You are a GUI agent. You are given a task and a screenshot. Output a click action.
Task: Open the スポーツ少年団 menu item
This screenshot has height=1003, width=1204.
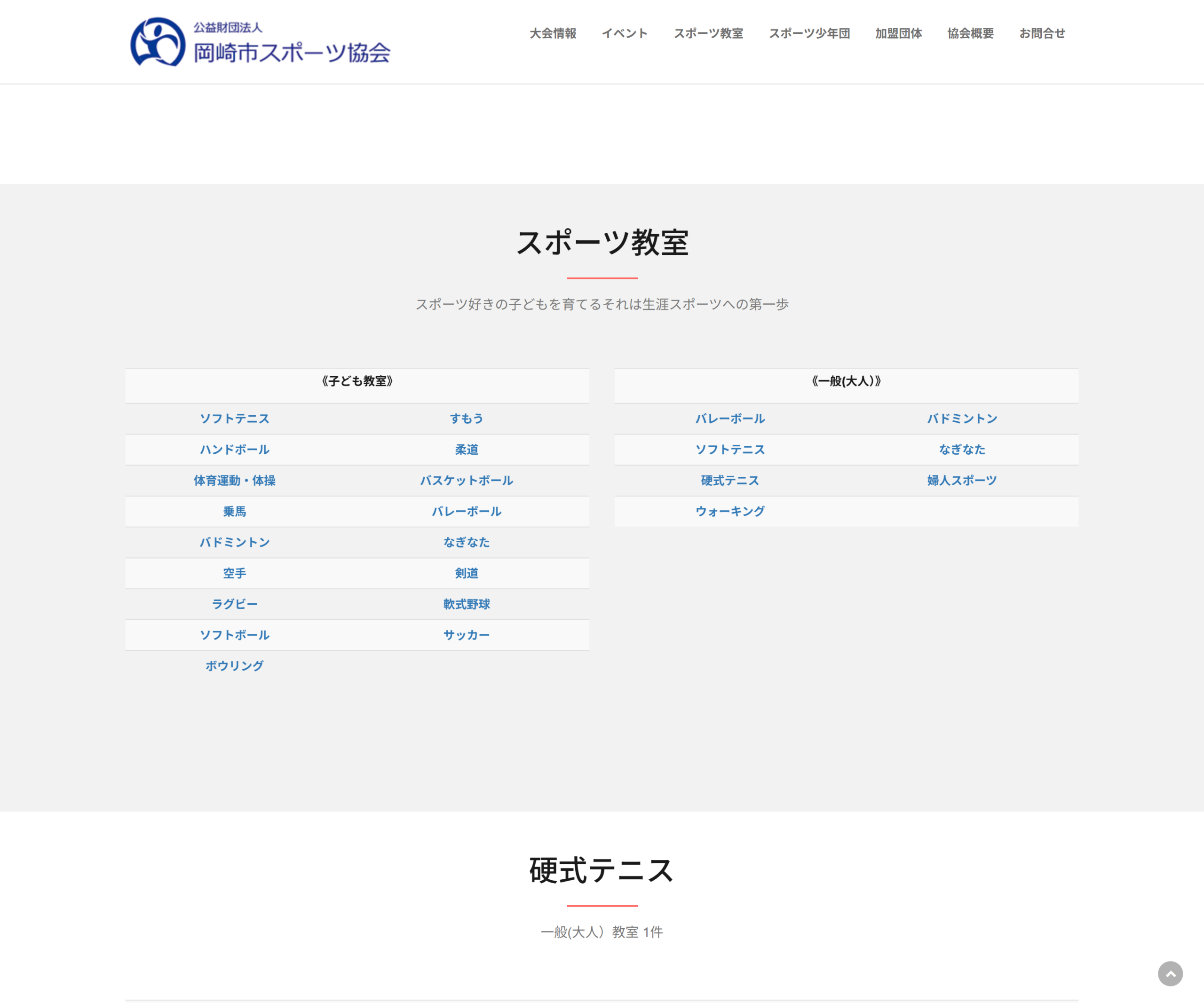tap(809, 33)
